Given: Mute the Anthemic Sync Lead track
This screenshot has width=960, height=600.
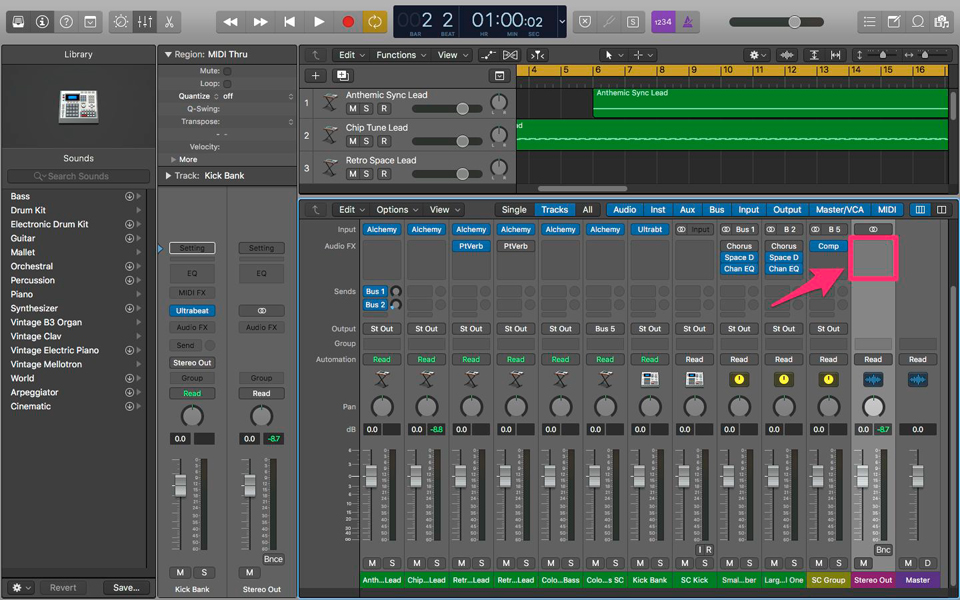Looking at the screenshot, I should (353, 108).
